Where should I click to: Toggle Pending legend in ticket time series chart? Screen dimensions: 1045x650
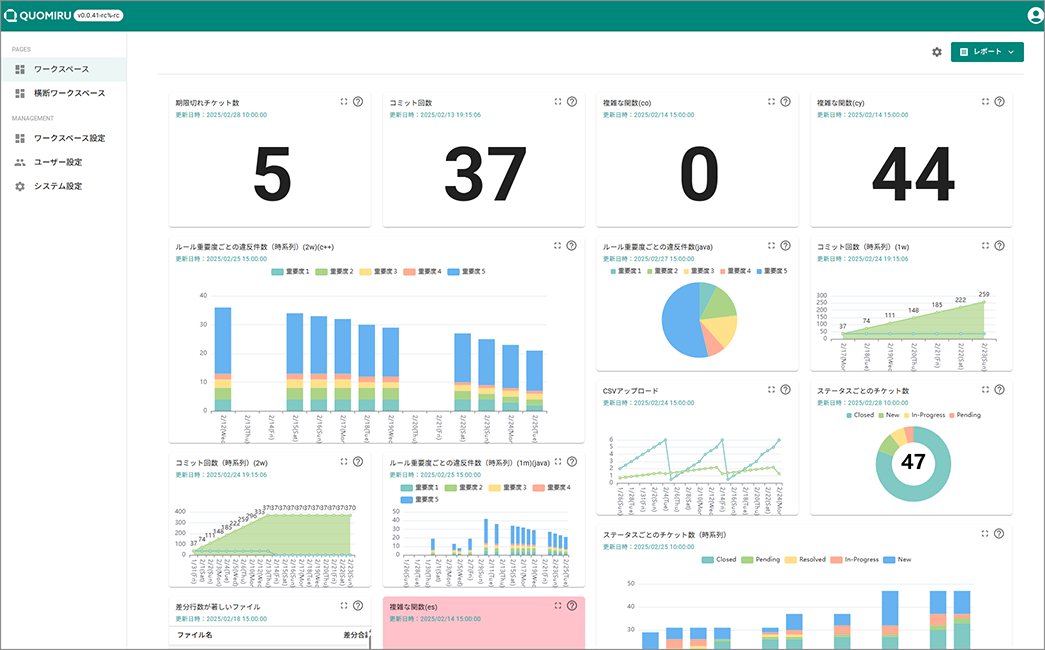pos(764,560)
